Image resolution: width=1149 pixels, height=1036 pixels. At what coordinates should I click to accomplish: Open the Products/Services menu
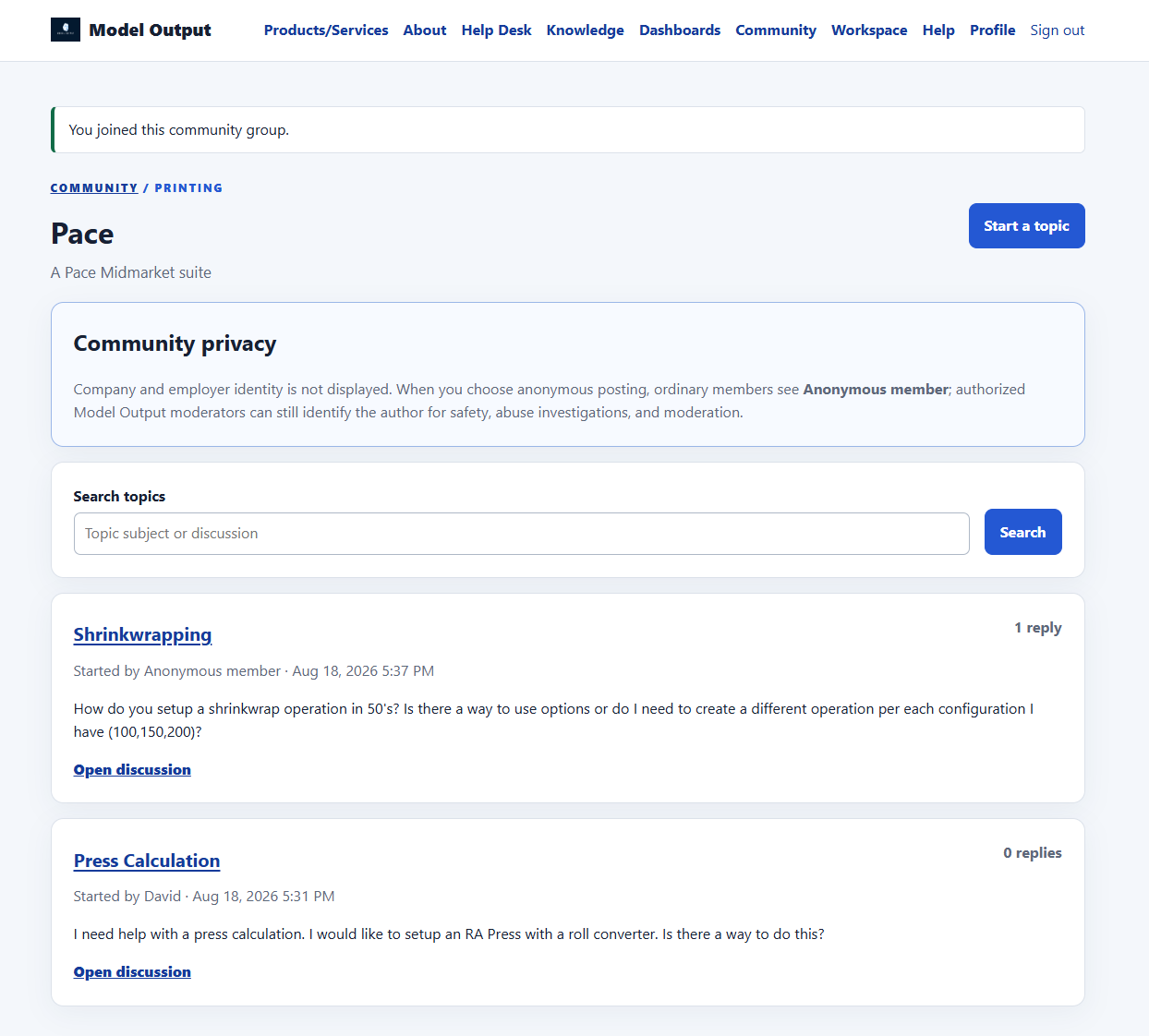coord(326,30)
